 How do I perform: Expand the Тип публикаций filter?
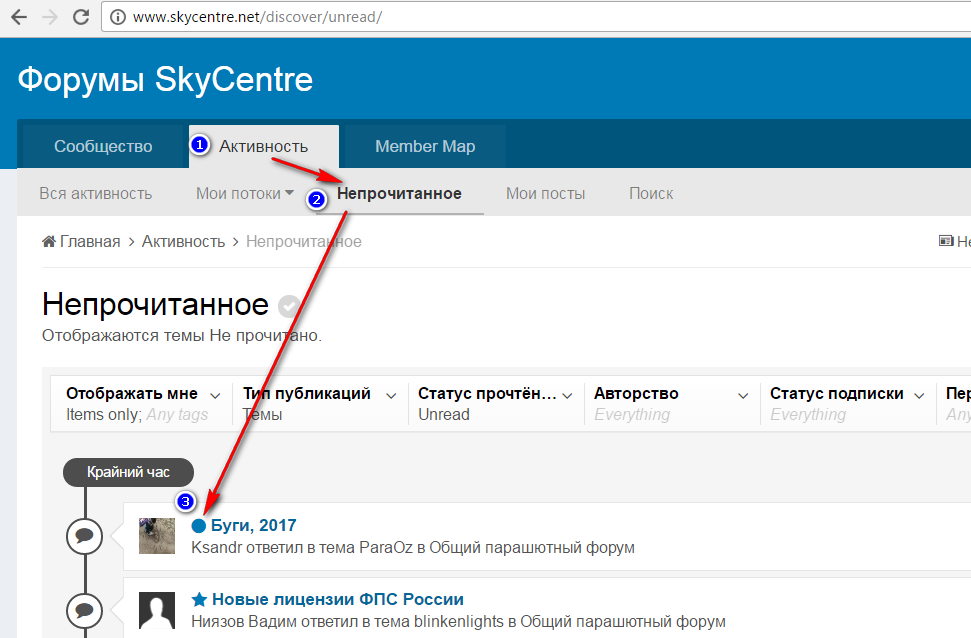coord(320,403)
